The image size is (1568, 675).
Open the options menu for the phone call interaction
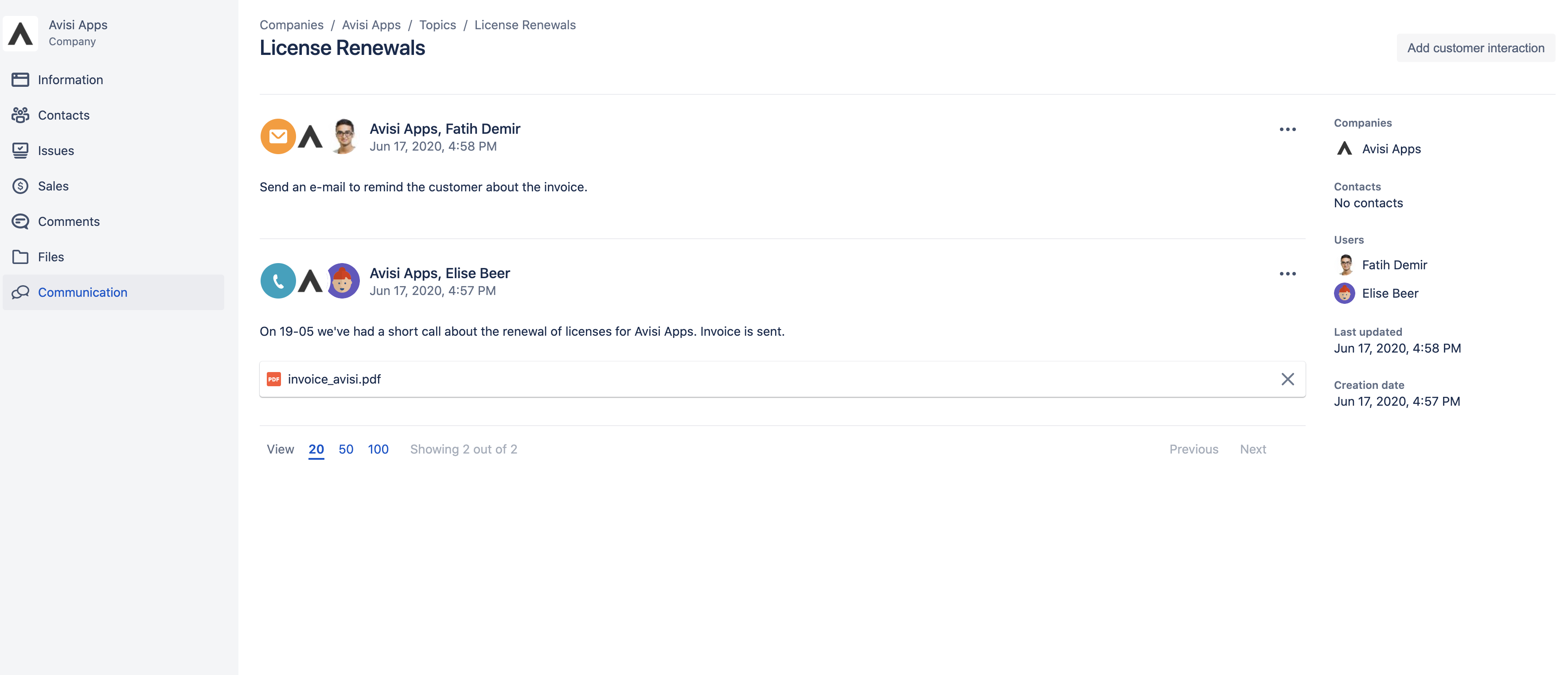1287,274
